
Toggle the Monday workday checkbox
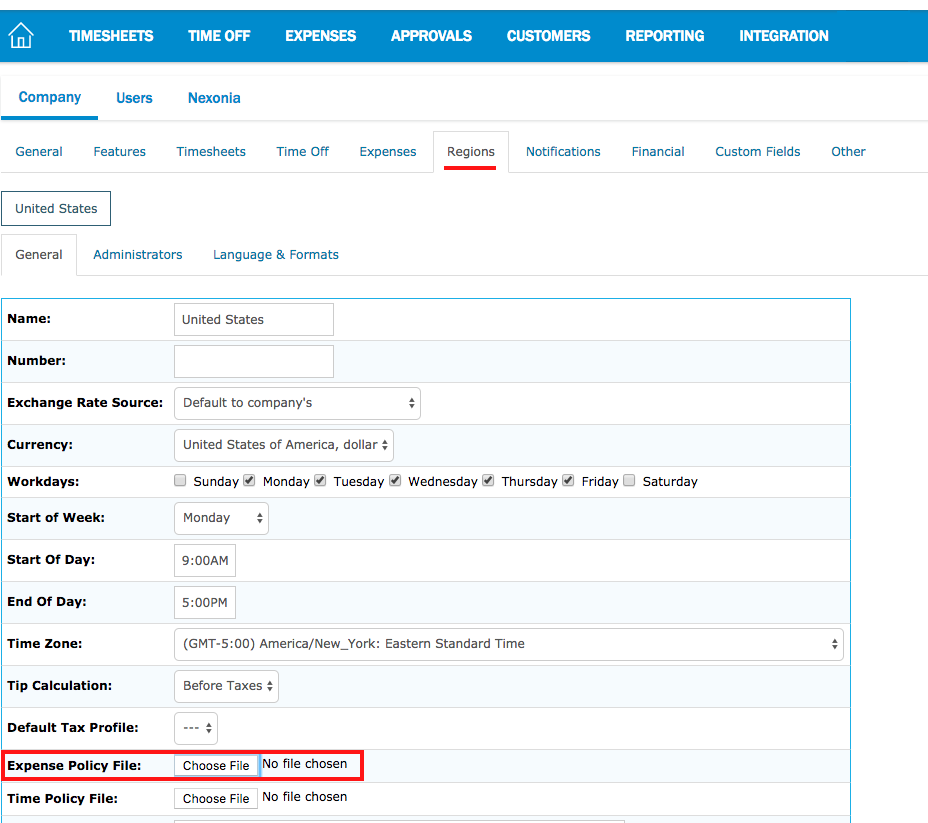[249, 480]
